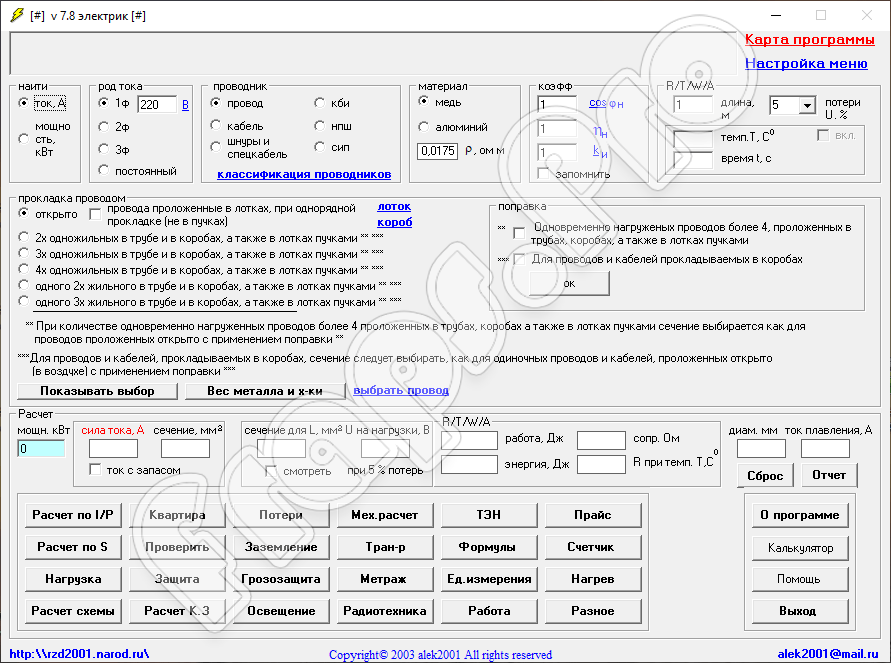Choose the 3ф current type option
This screenshot has width=891, height=663.
(104, 150)
